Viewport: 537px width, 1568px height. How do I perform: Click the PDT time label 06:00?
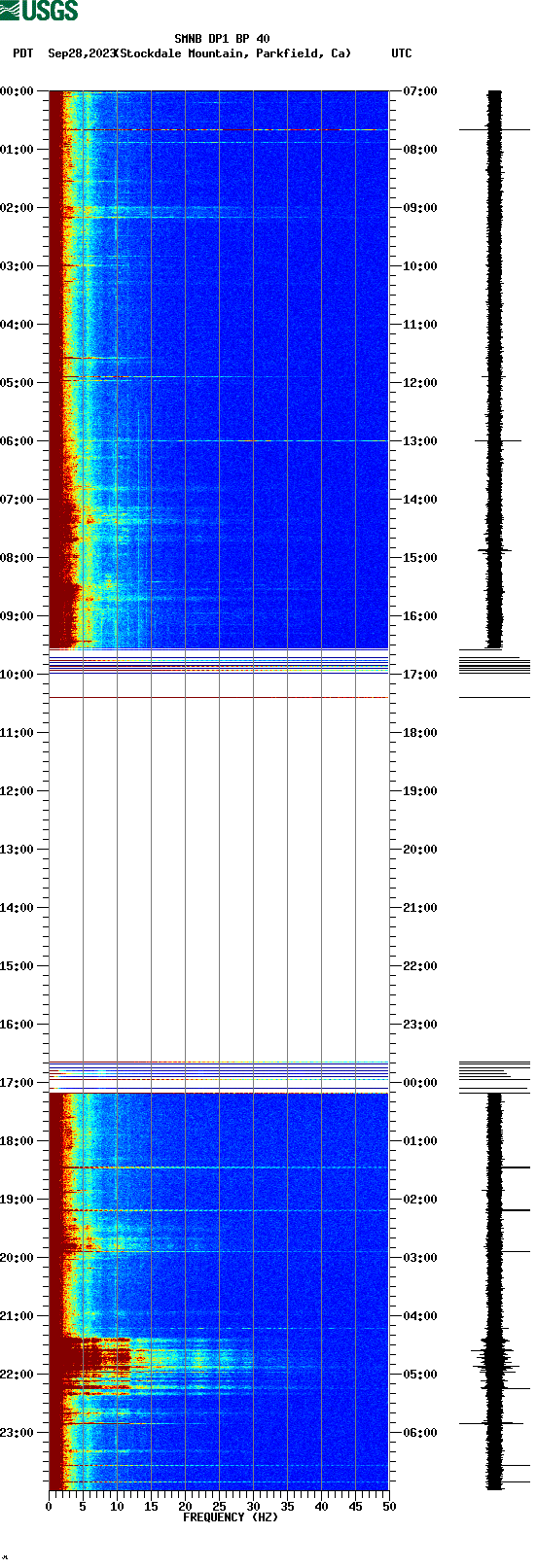click(18, 441)
